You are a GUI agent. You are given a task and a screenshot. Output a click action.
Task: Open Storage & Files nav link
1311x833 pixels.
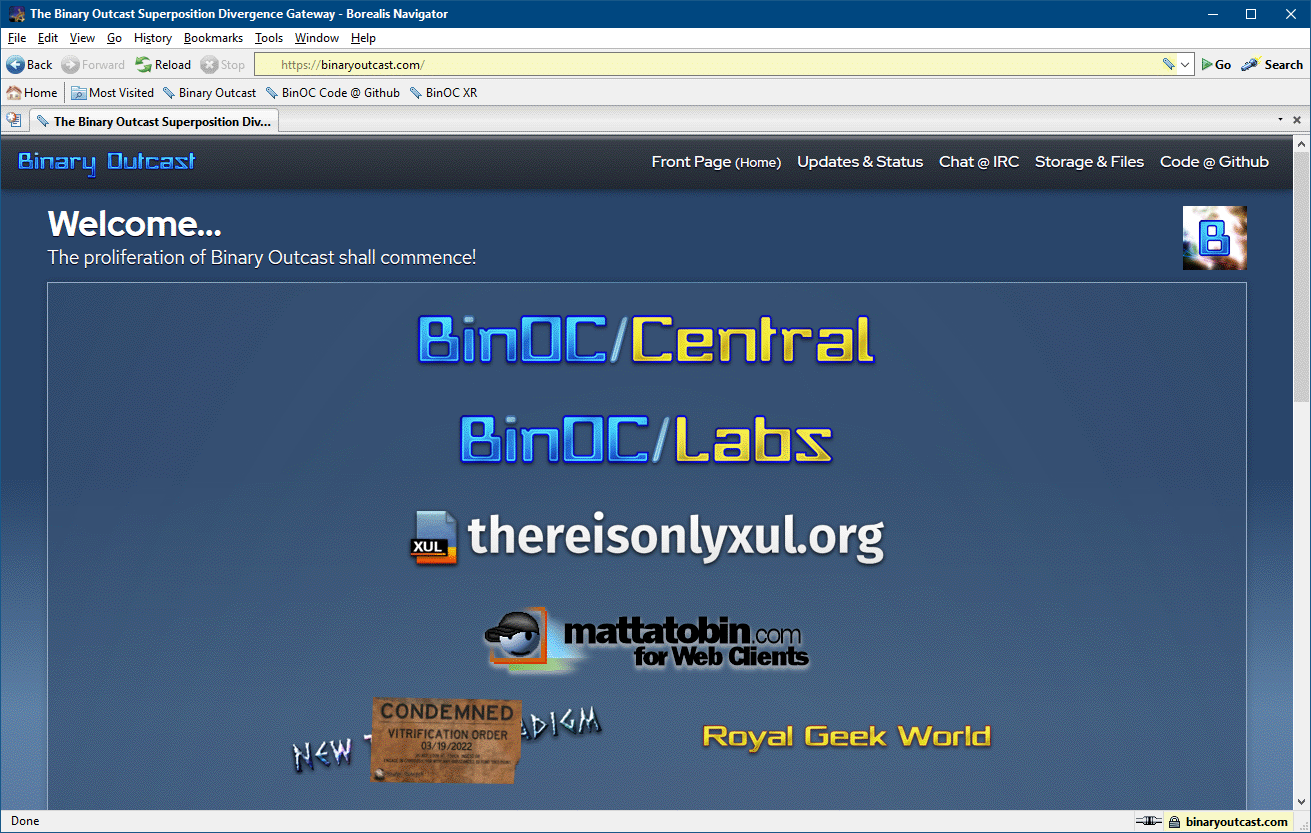[x=1089, y=162]
